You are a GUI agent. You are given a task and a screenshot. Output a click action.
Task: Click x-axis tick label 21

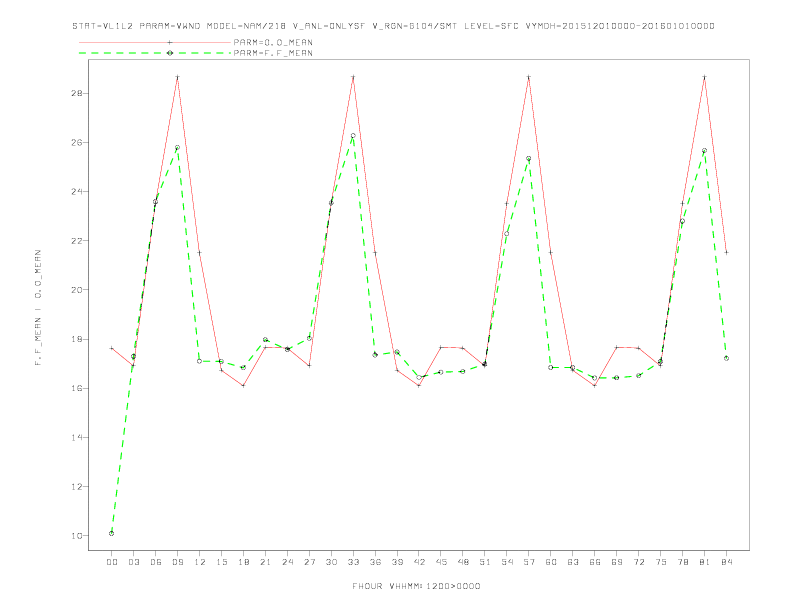(x=265, y=562)
